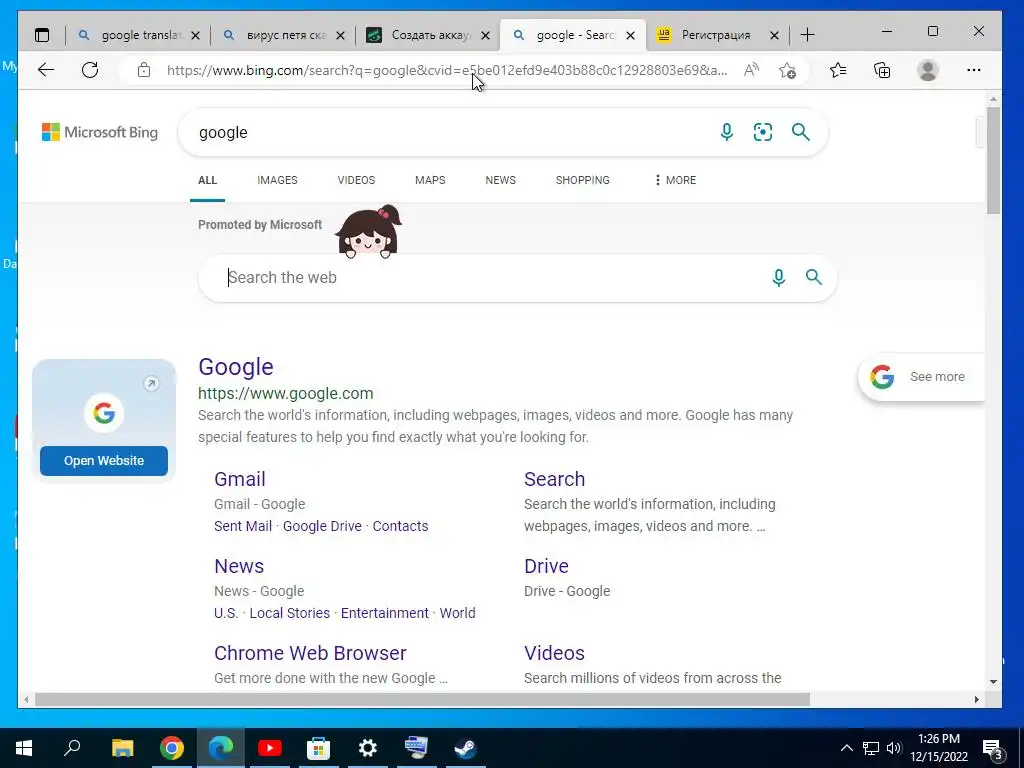
Task: Close the Регистрация tab
Action: (775, 35)
